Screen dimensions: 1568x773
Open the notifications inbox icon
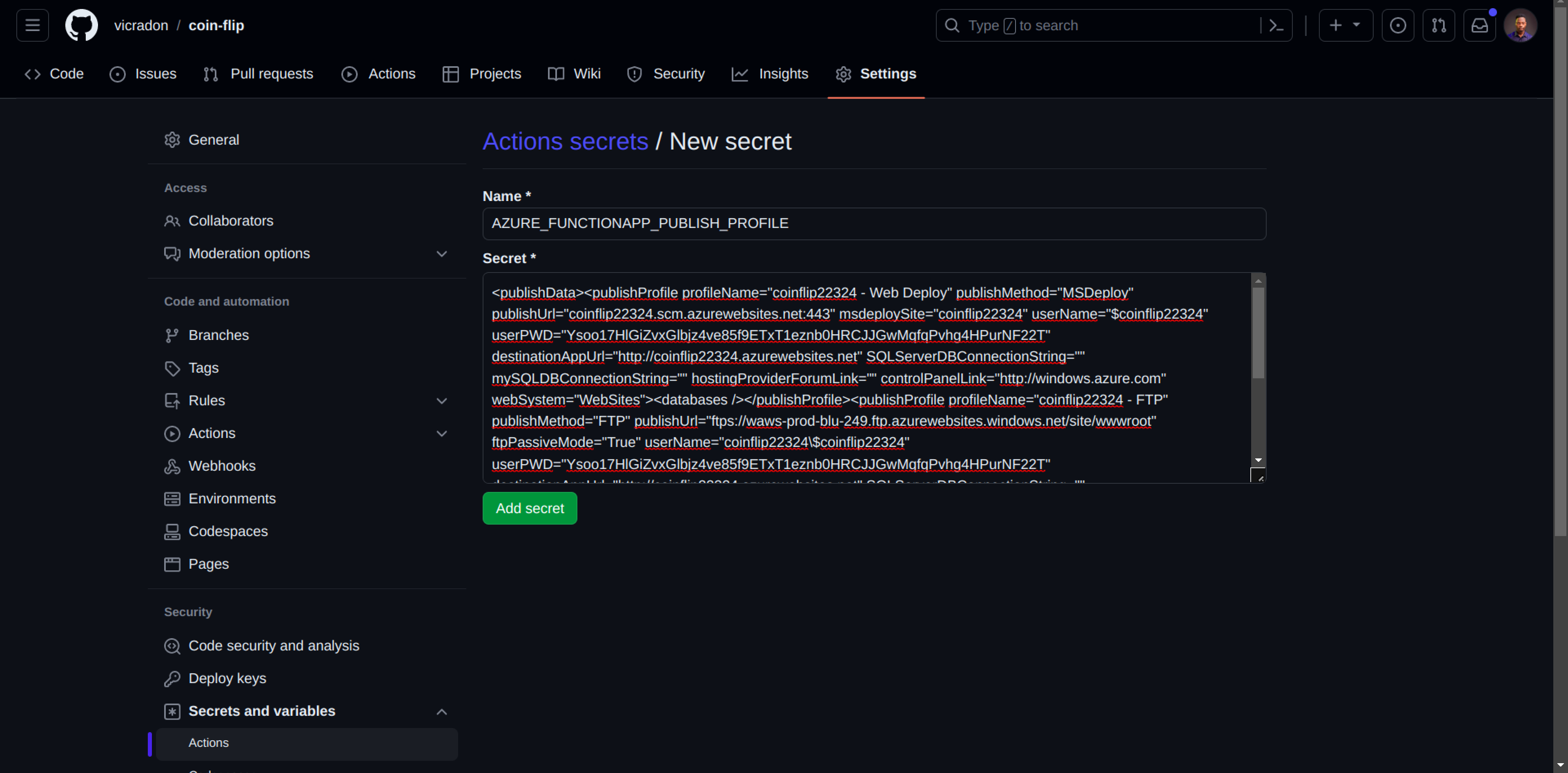pos(1479,26)
